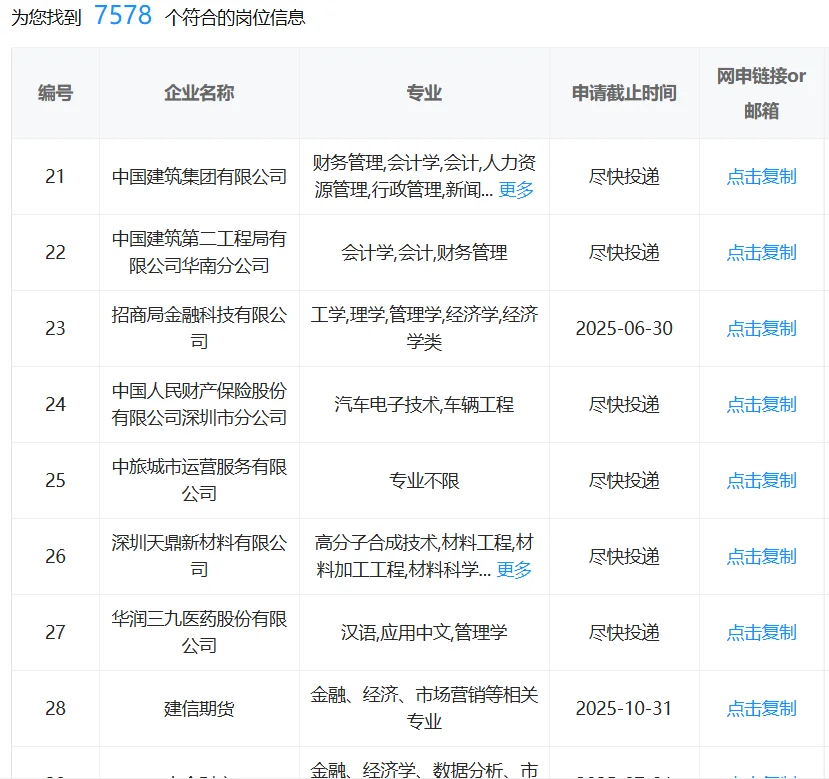Select company name 中国建筑集团有限公司

pos(199,177)
